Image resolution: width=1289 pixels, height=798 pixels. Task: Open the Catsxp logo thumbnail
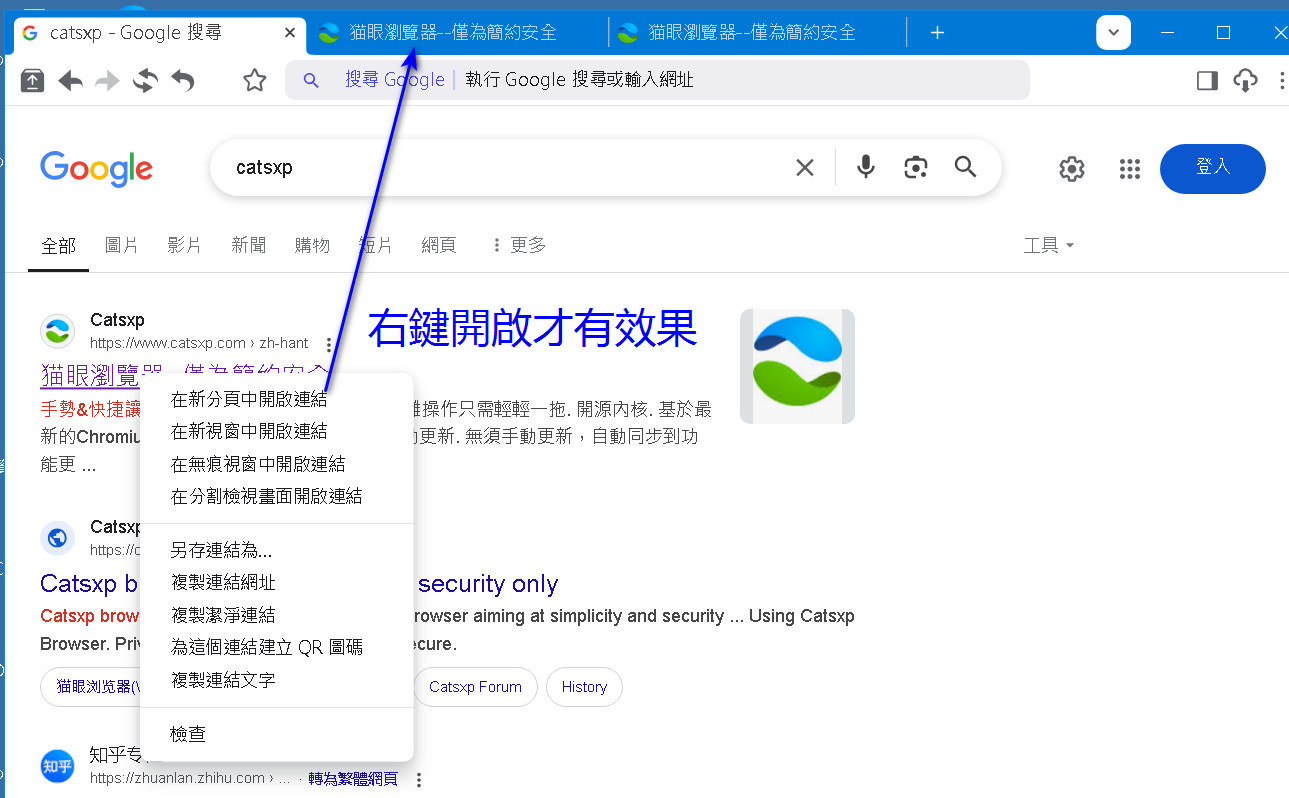point(797,366)
